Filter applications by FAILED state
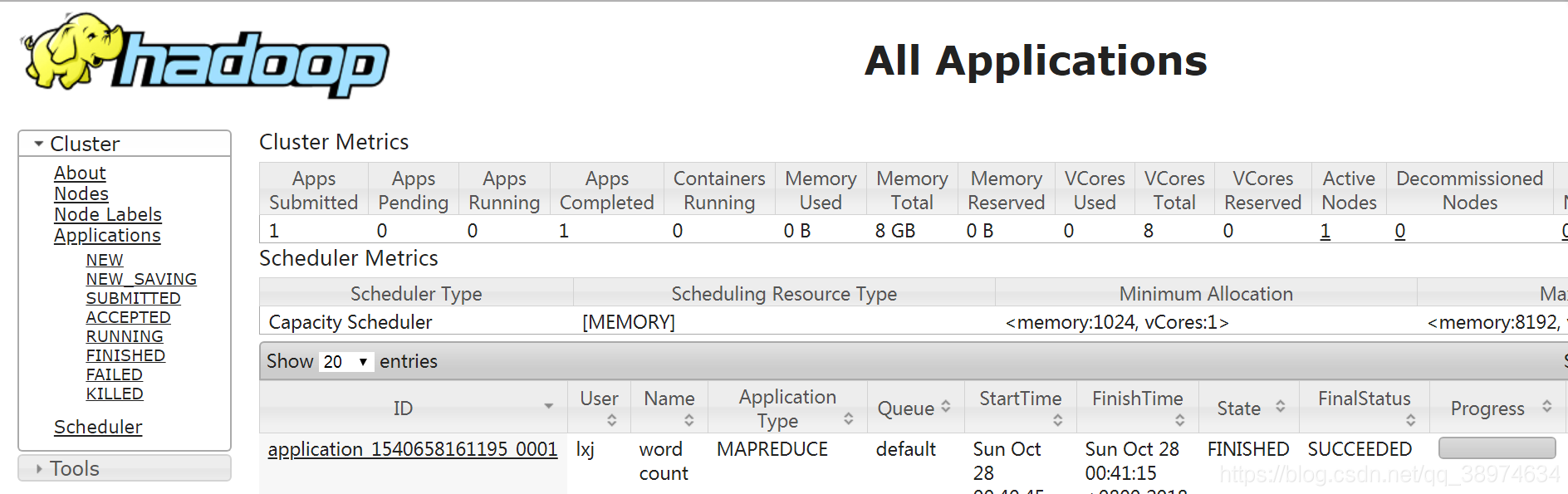1568x494 pixels. (x=115, y=374)
